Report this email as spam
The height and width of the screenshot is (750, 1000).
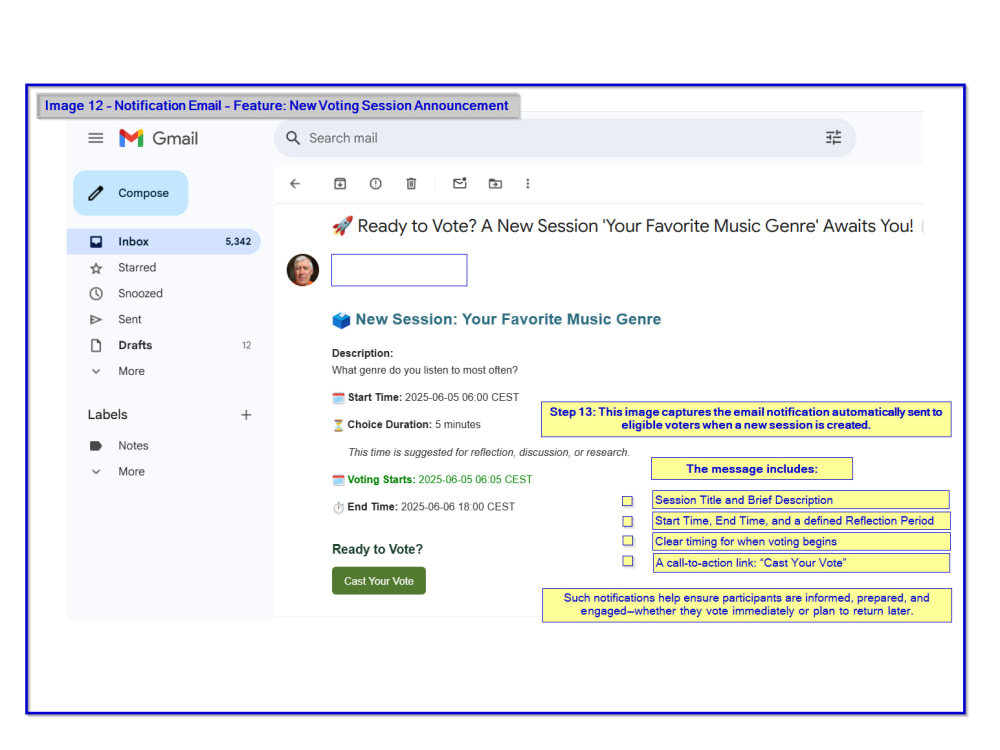point(376,184)
